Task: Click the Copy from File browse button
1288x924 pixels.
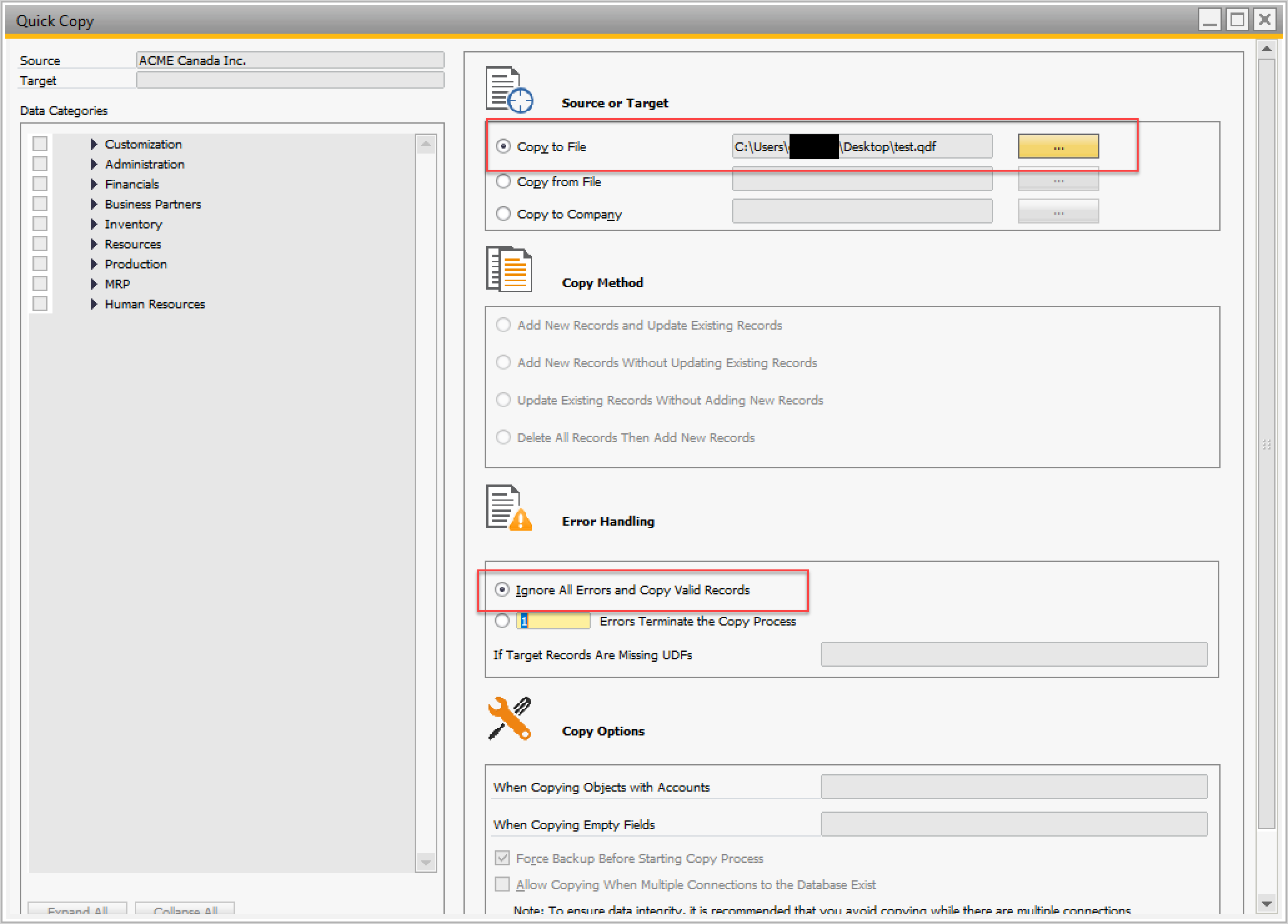Action: coord(1058,181)
